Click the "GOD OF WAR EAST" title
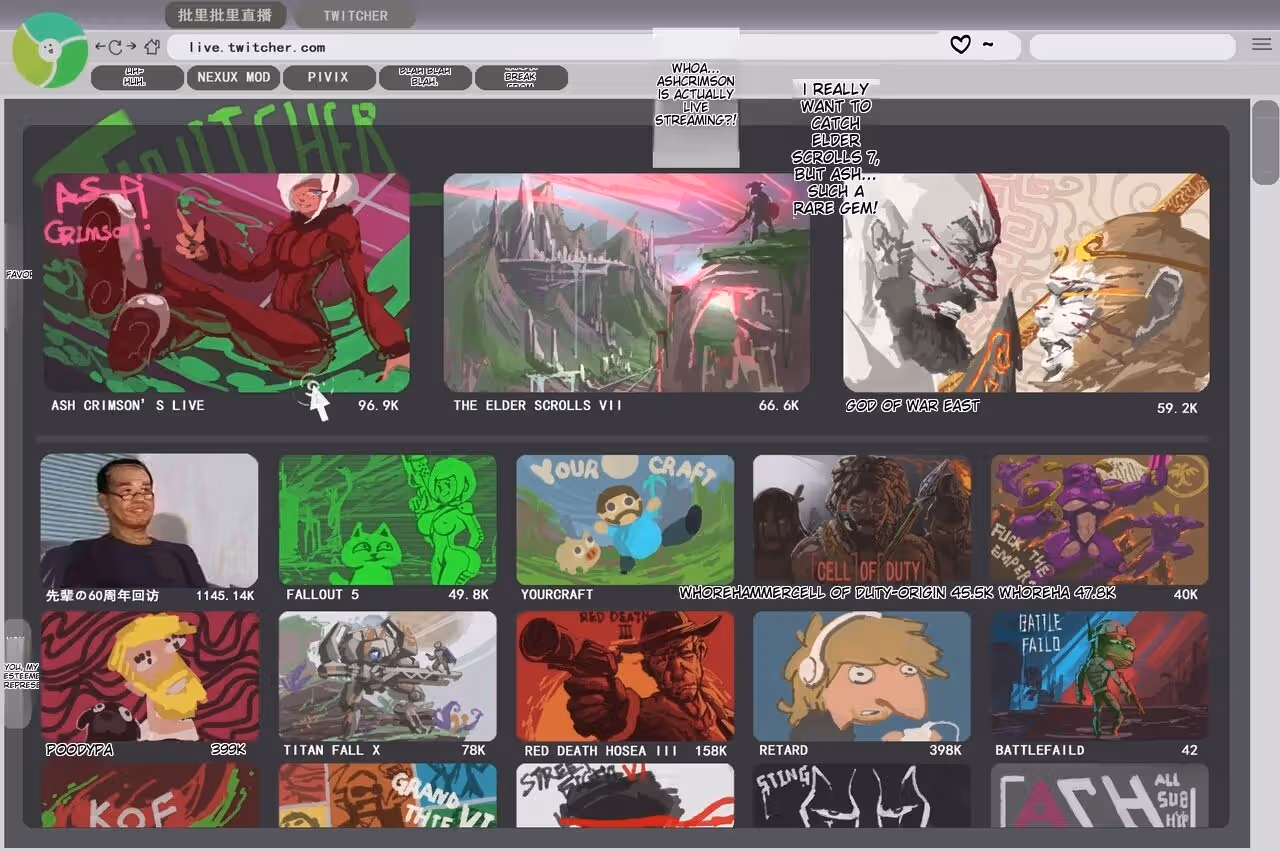 [913, 405]
